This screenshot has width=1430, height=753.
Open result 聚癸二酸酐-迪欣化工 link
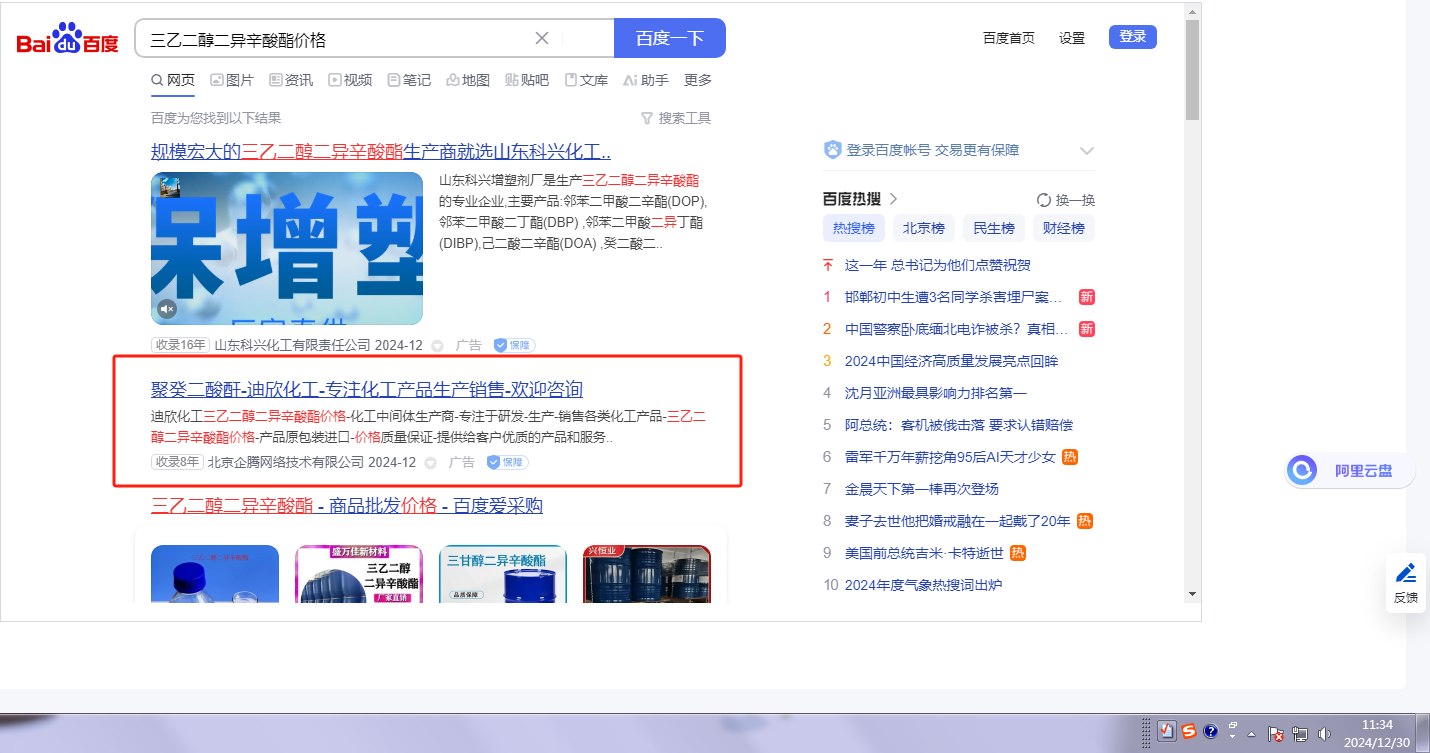pyautogui.click(x=367, y=389)
